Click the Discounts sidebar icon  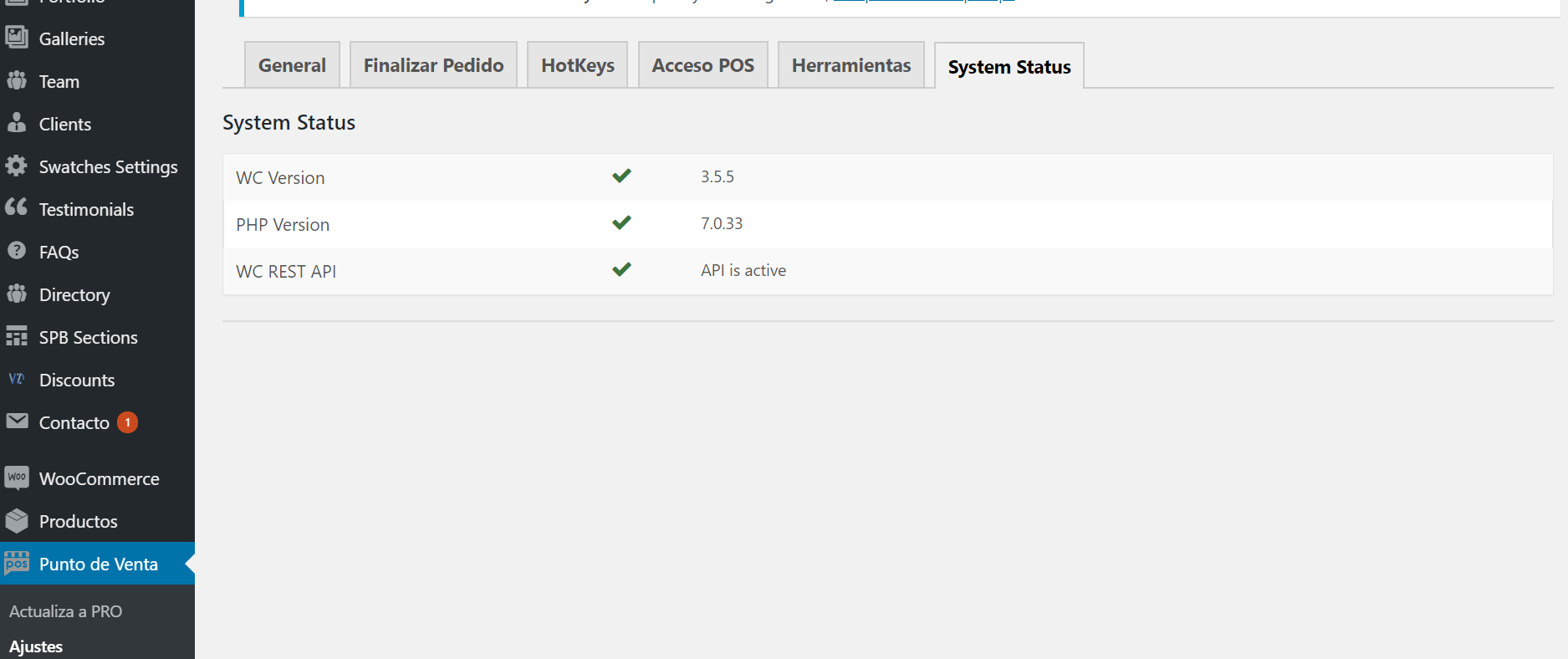[17, 379]
